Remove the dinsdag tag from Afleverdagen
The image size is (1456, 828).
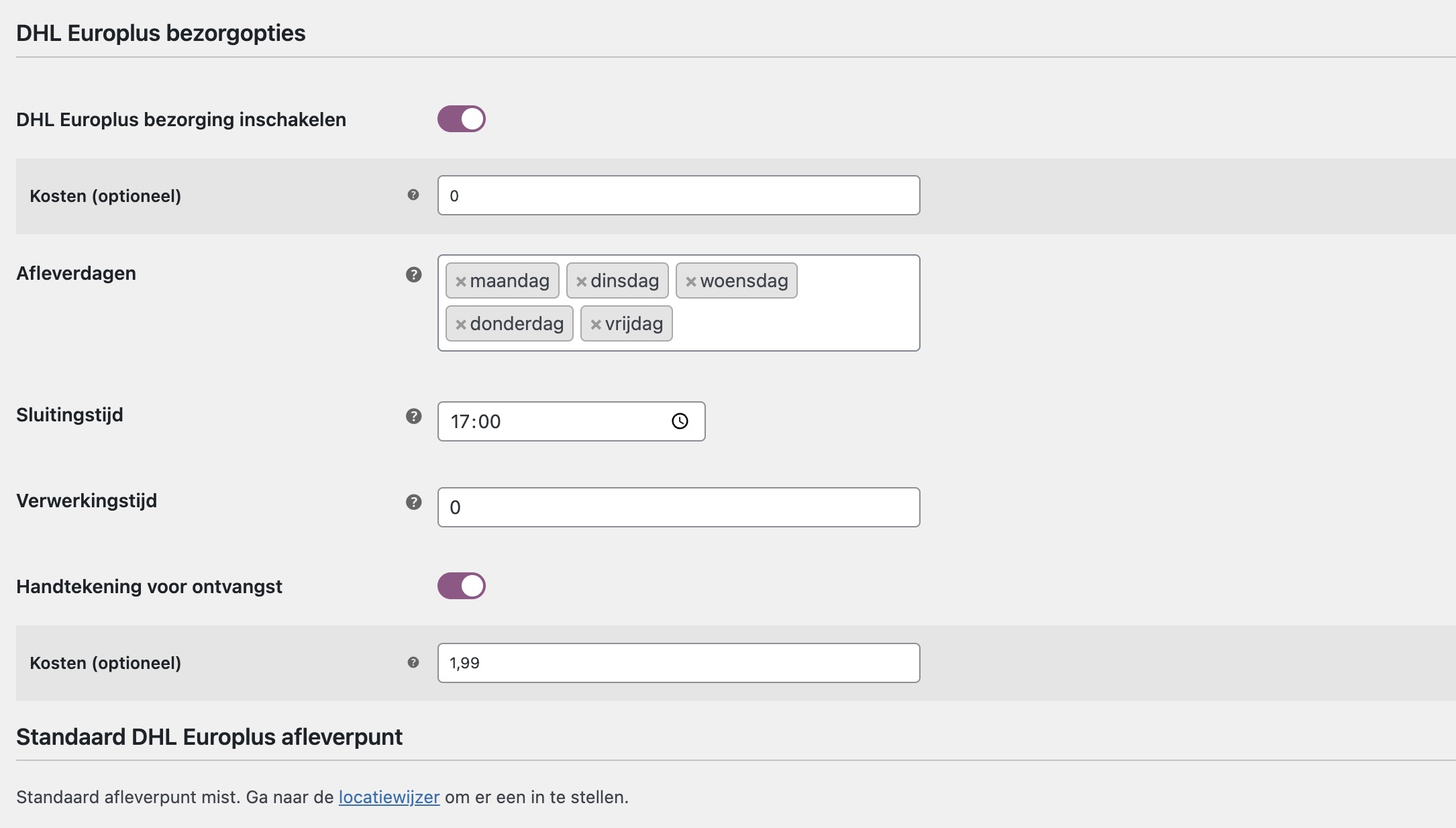(x=581, y=280)
